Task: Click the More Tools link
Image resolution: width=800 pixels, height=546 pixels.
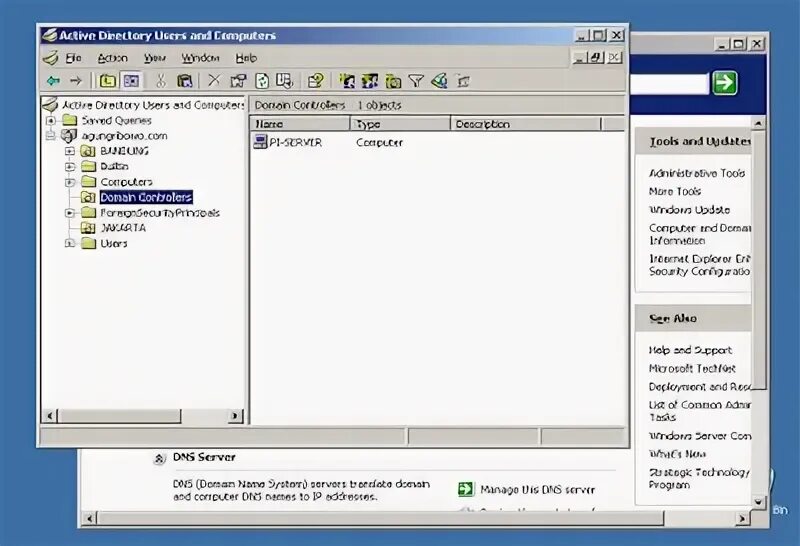Action: (x=675, y=191)
